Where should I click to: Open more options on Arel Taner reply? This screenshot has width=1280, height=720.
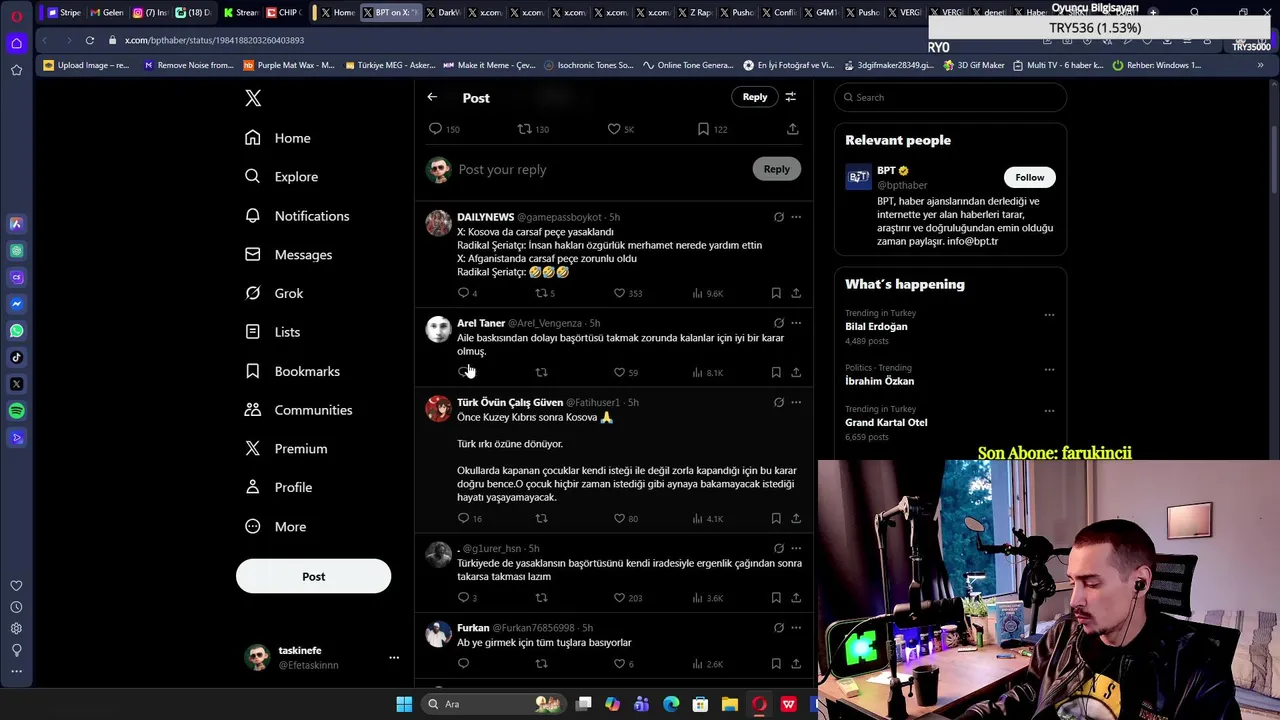coord(796,323)
